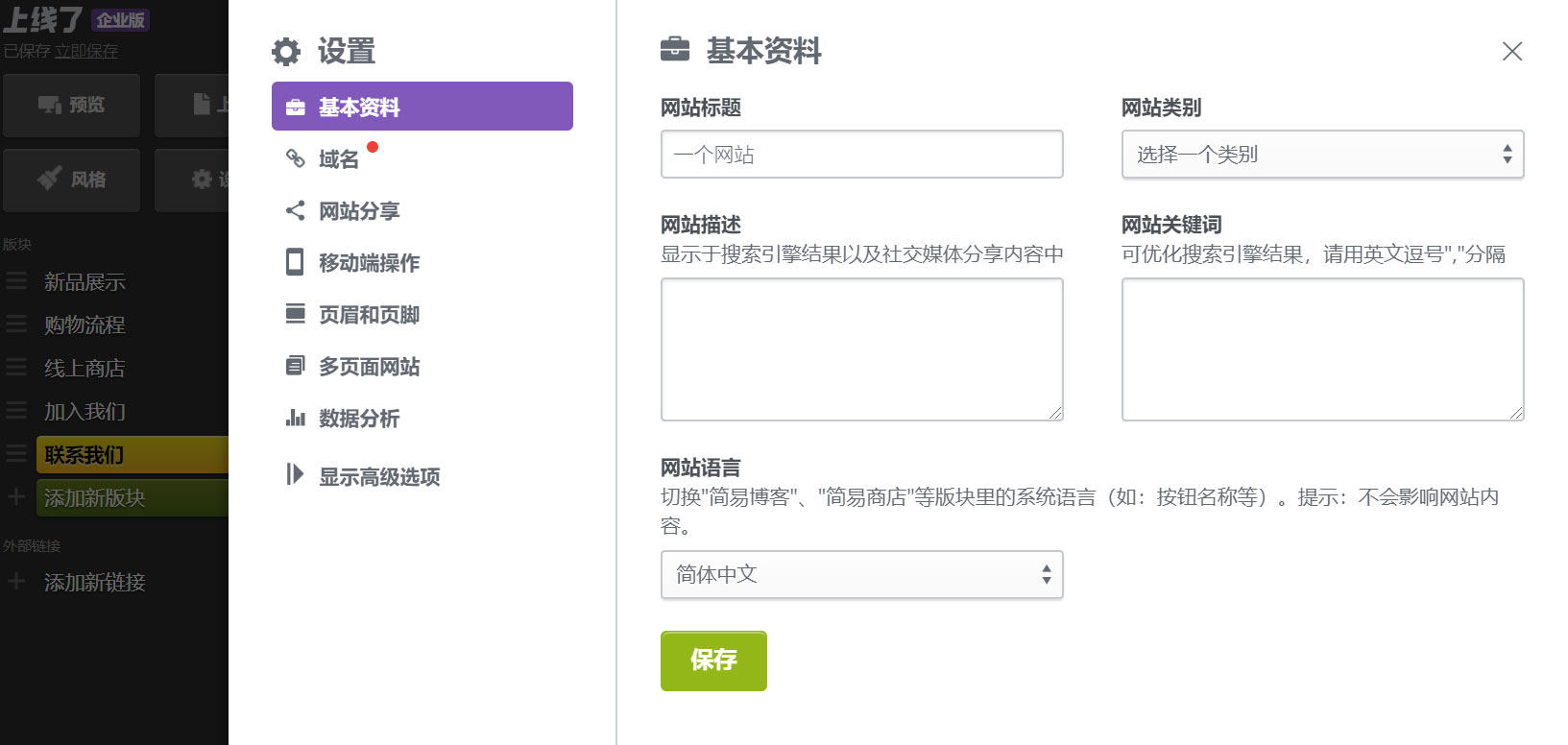Select the highlighted 联系我们 section
The height and width of the screenshot is (745, 1568).
(x=133, y=455)
